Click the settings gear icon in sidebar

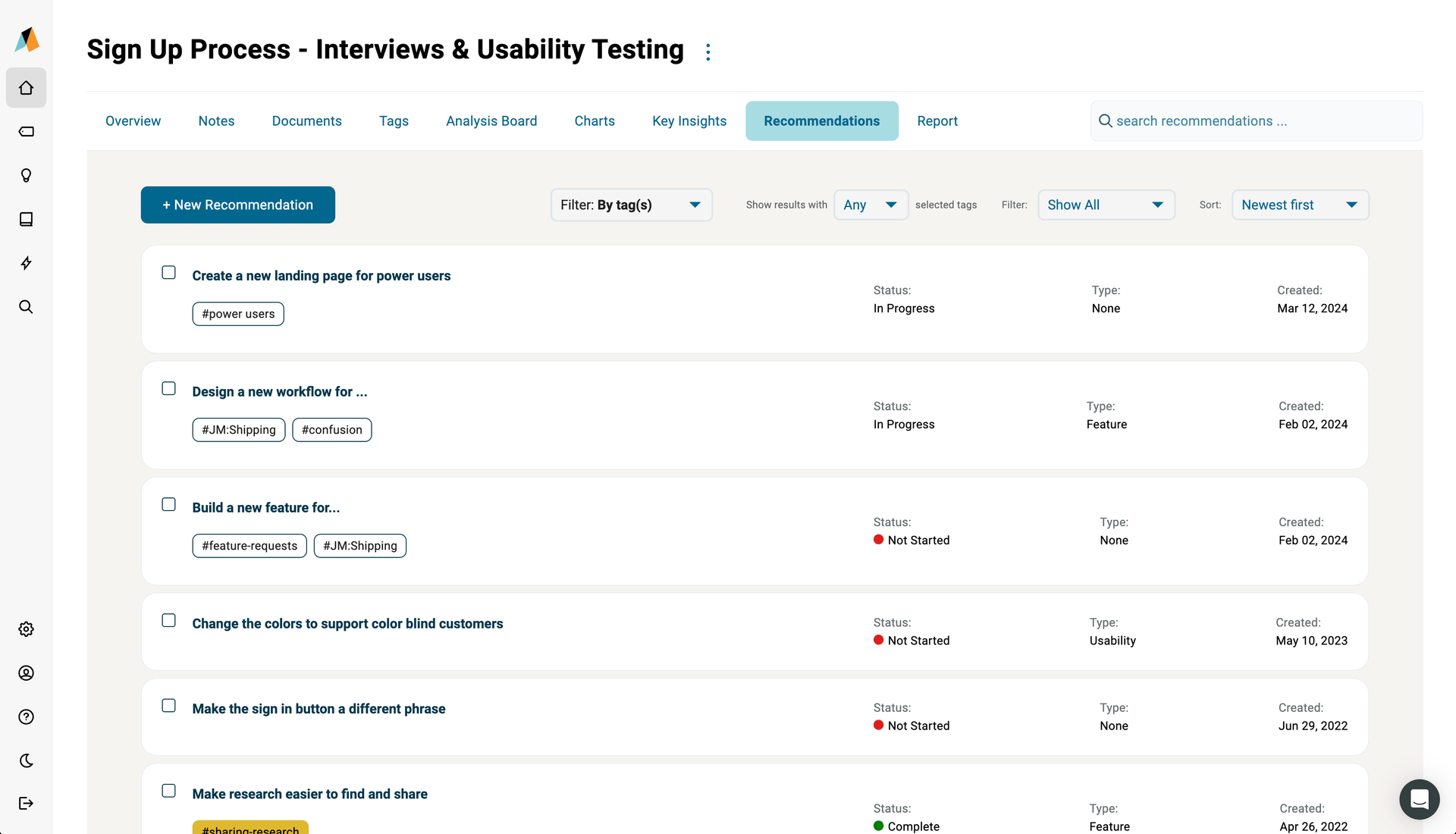pyautogui.click(x=27, y=629)
